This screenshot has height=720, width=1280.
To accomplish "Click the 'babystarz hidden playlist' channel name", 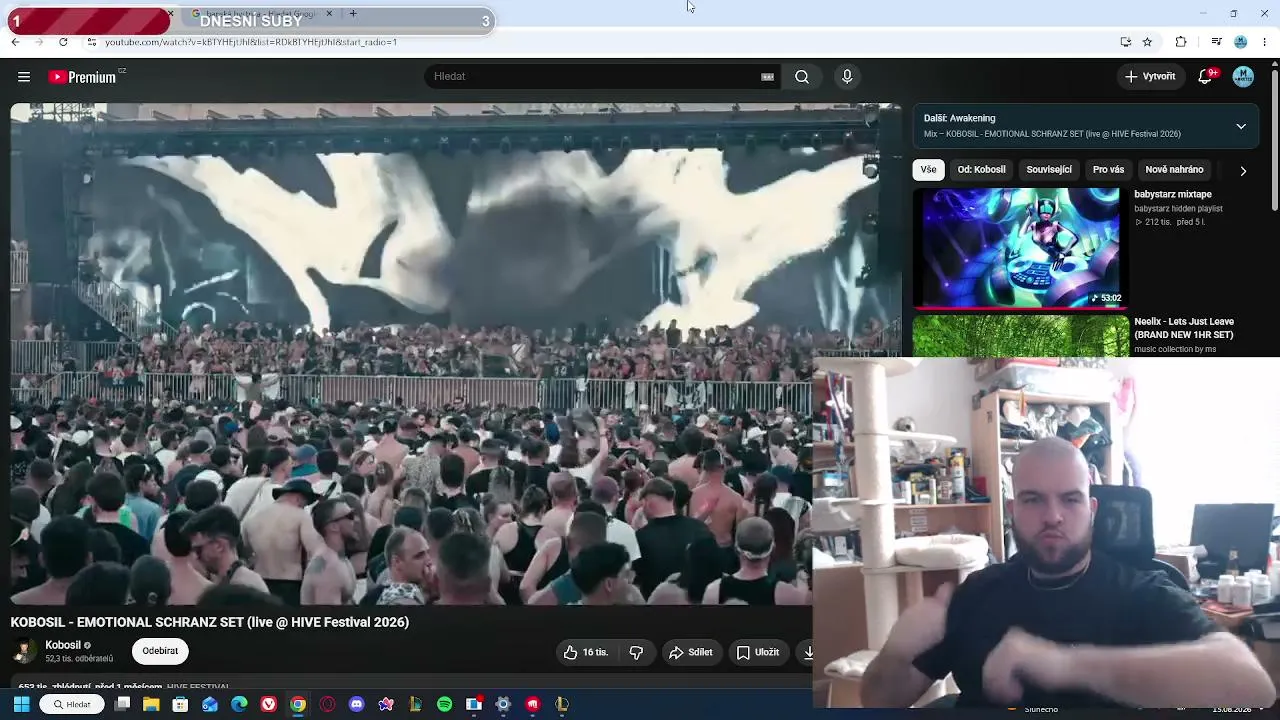I will 1178,209.
